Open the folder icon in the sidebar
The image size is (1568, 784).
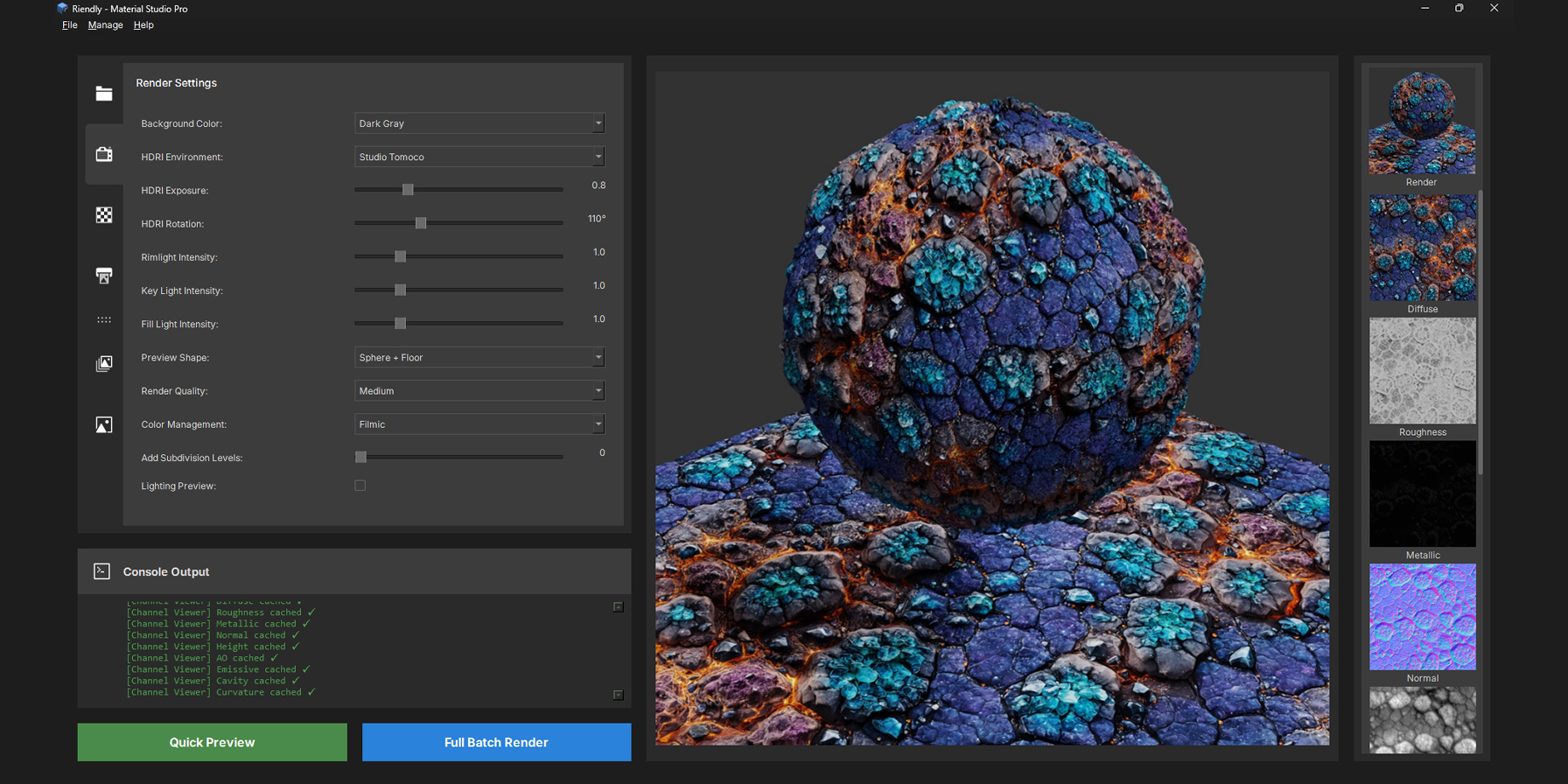[104, 94]
